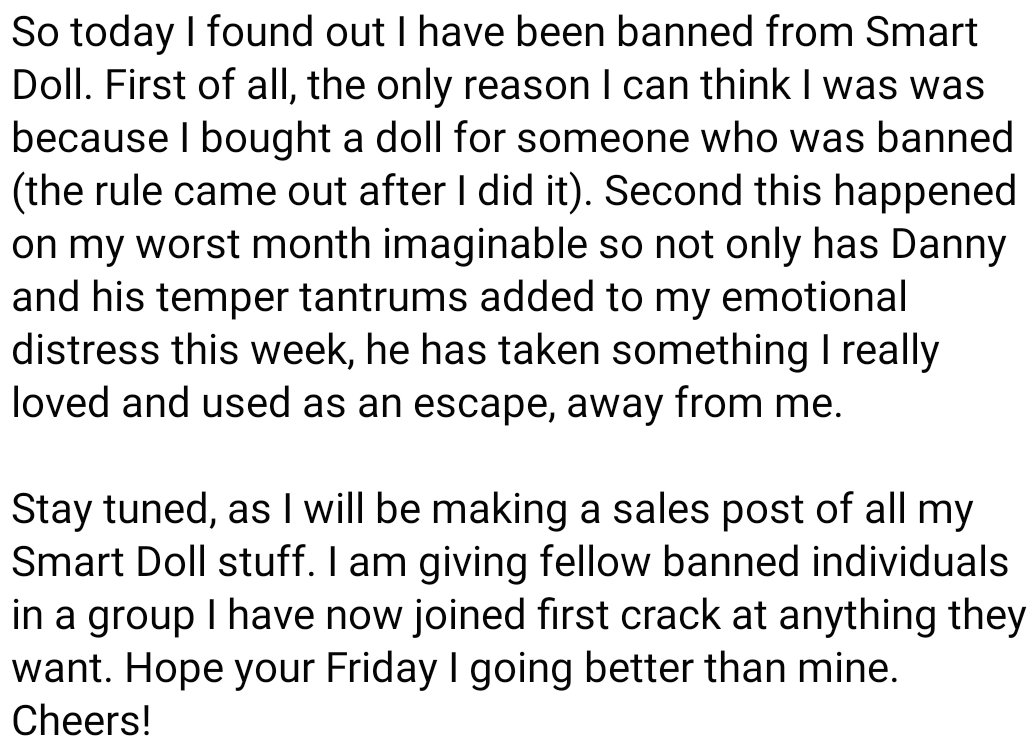Click the phrase 'temper tantrums'

pyautogui.click(x=311, y=298)
